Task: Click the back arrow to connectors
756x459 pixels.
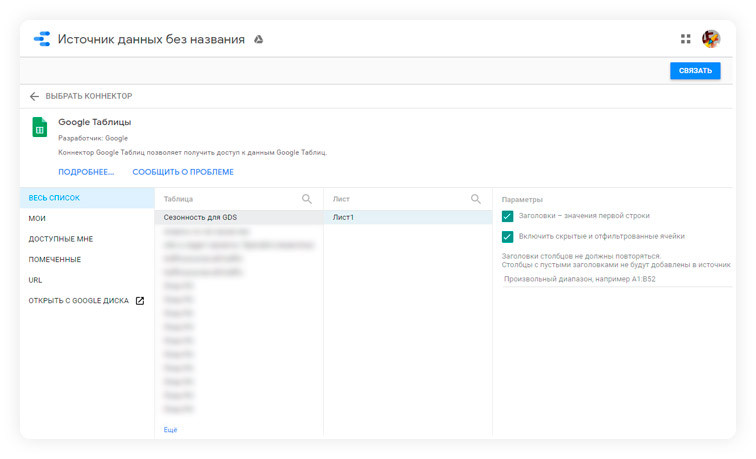Action: click(34, 96)
